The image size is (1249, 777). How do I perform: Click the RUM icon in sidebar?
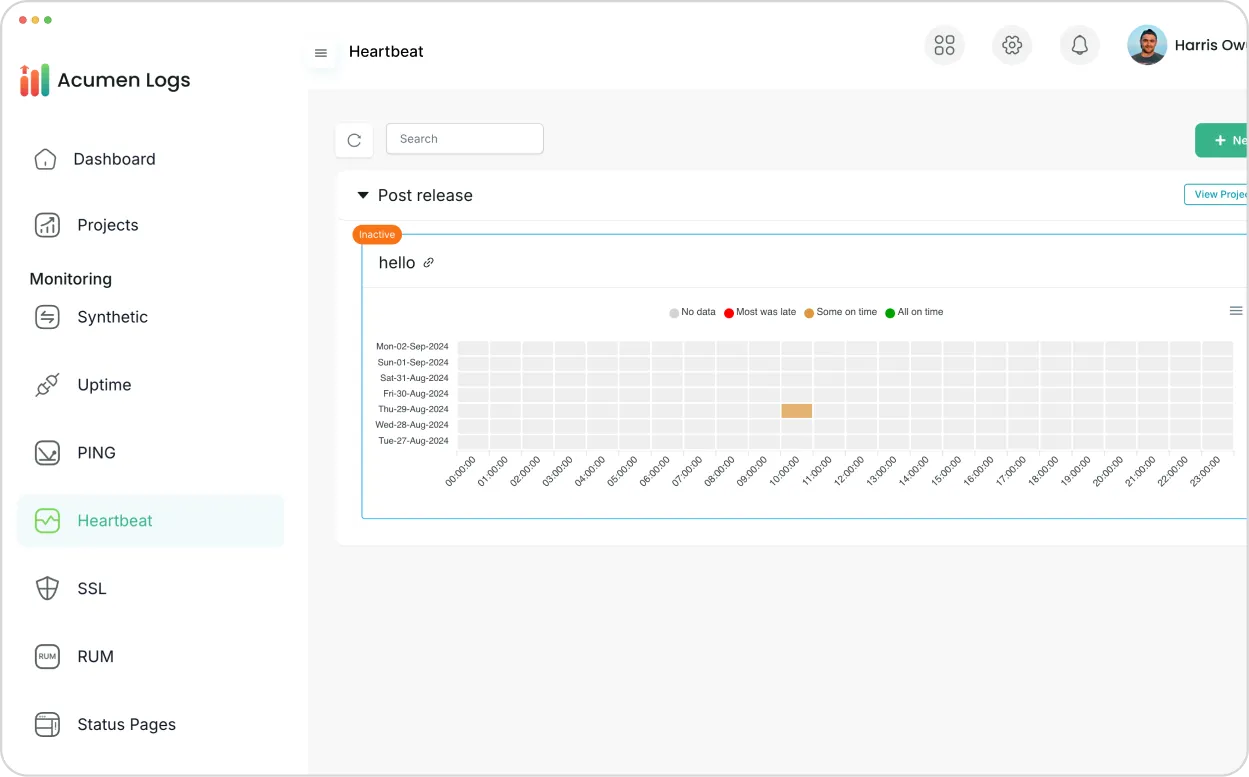[47, 657]
